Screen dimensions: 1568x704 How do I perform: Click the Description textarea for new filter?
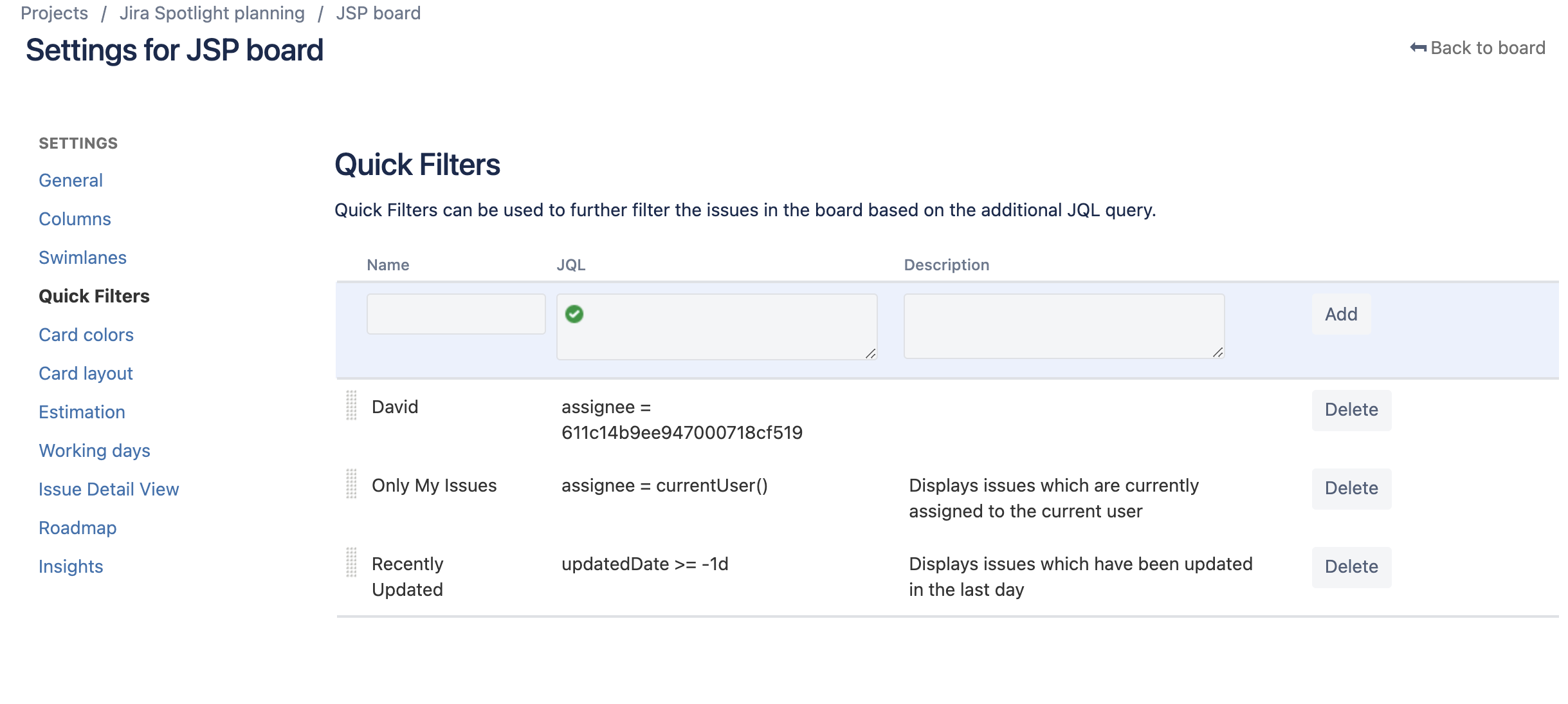click(1064, 326)
